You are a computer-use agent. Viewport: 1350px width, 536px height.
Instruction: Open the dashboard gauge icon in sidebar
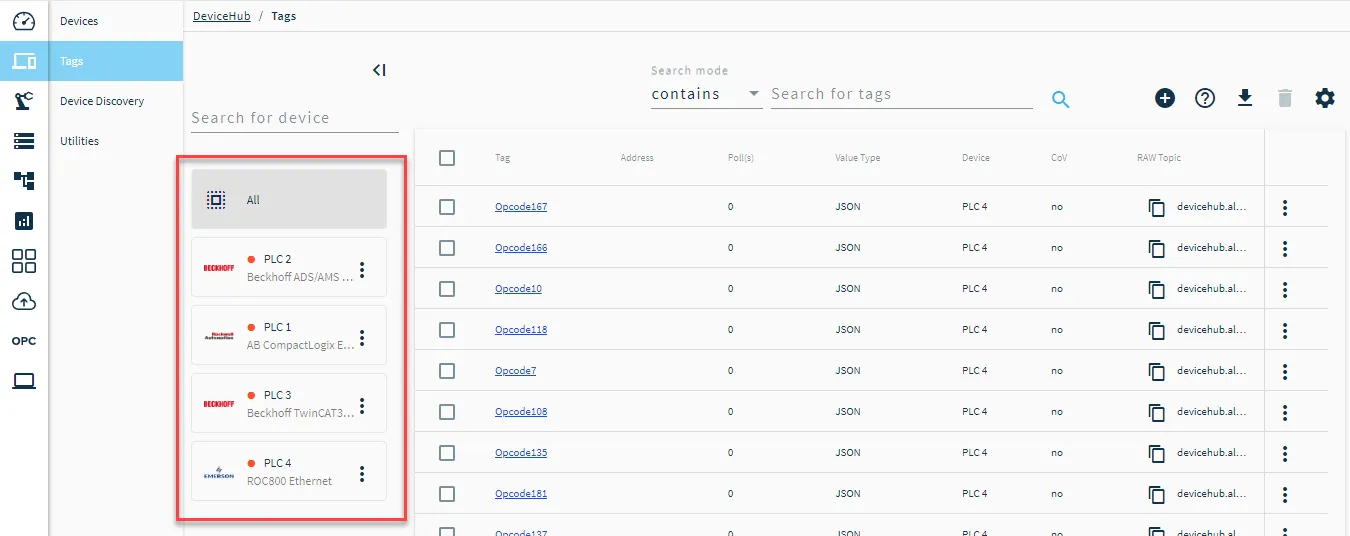tap(24, 21)
